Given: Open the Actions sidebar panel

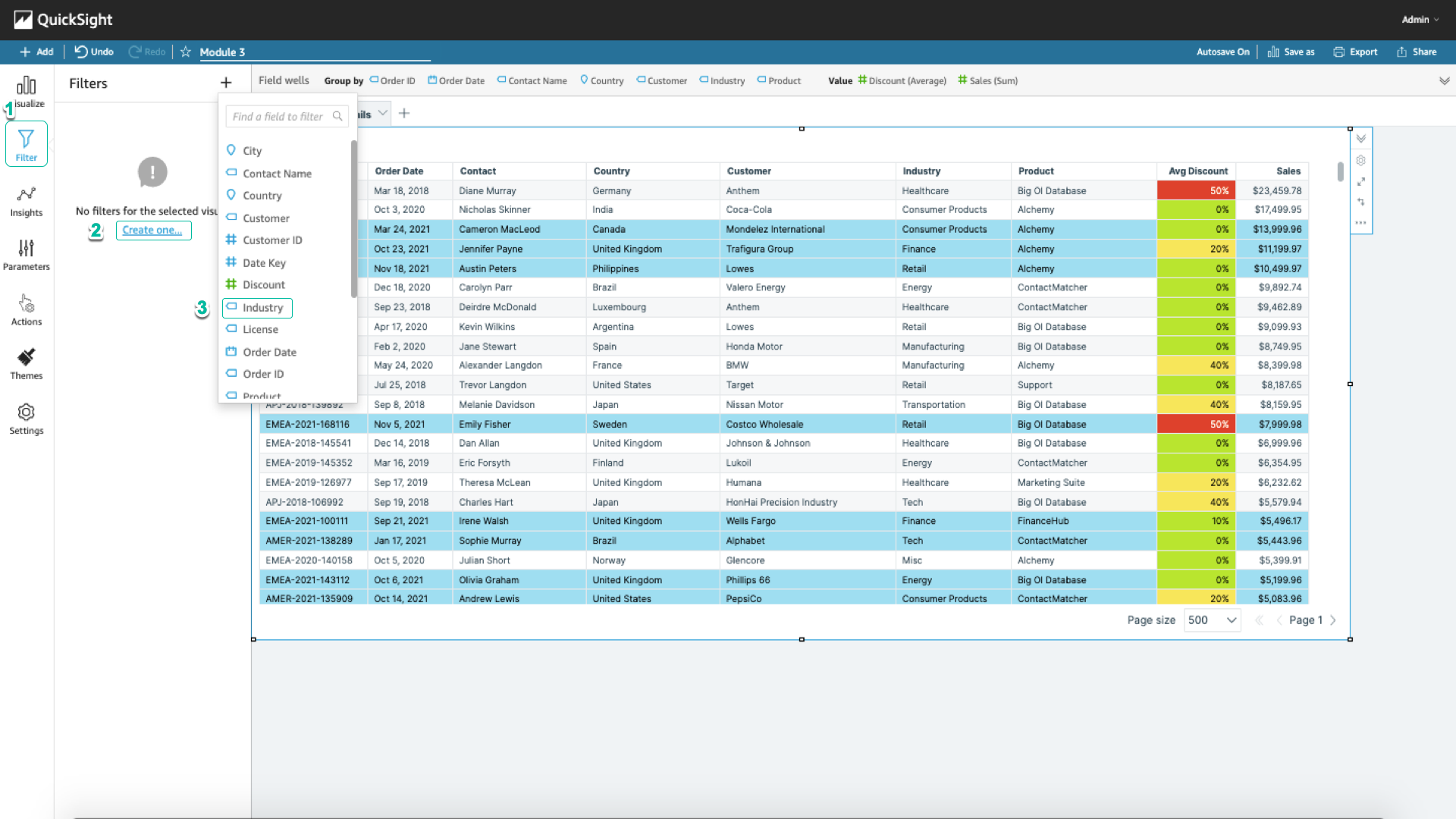Looking at the screenshot, I should (x=27, y=311).
